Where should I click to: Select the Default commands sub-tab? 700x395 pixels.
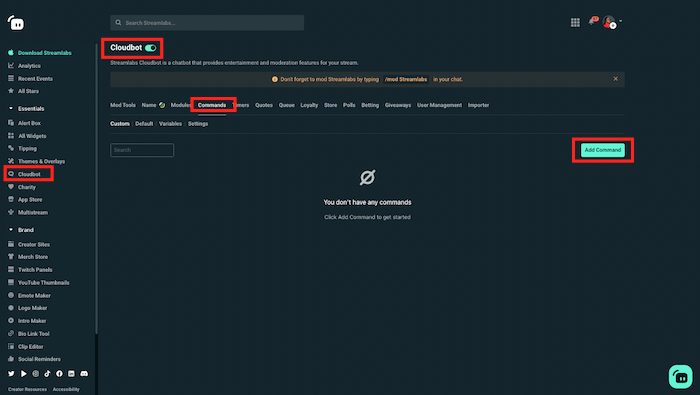[144, 124]
